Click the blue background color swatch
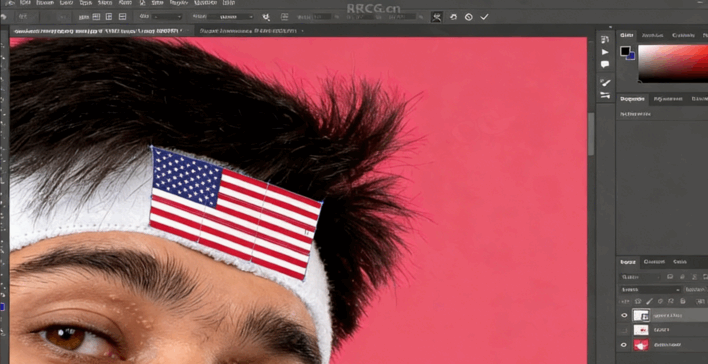This screenshot has width=708, height=364. click(x=632, y=56)
